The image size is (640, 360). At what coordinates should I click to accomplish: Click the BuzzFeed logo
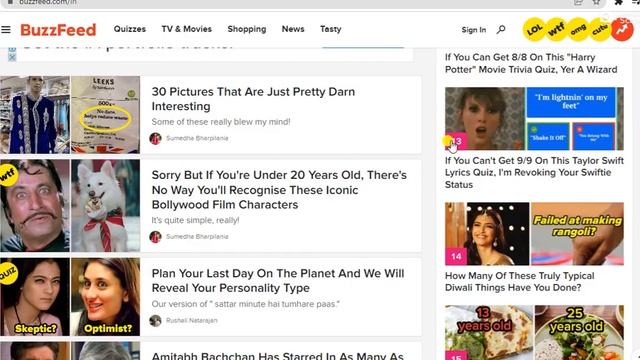pyautogui.click(x=58, y=30)
